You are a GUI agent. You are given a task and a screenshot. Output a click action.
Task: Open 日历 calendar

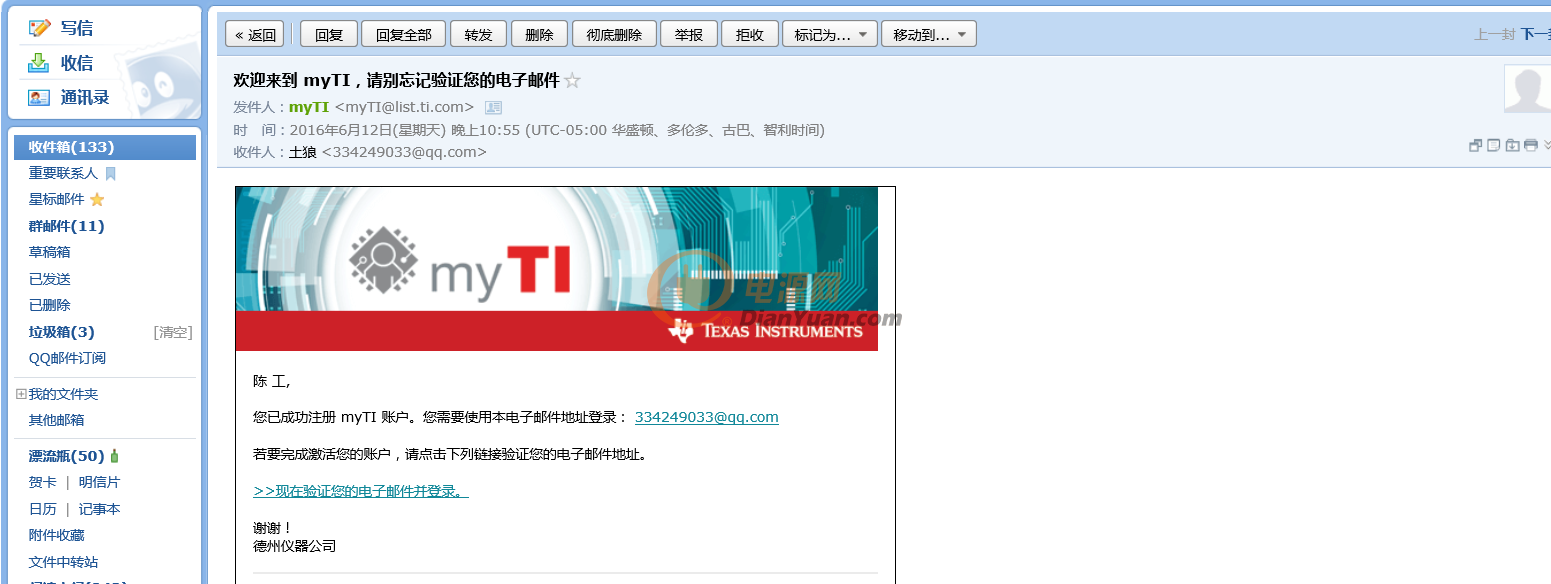pyautogui.click(x=43, y=509)
